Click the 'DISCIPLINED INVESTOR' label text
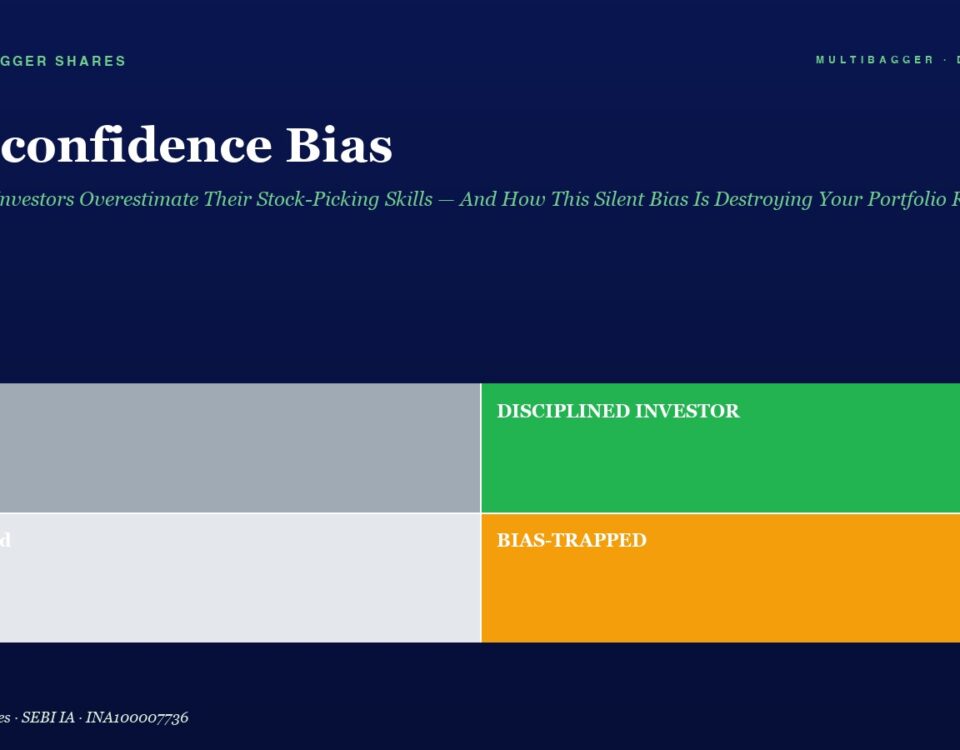This screenshot has height=750, width=960. click(618, 411)
